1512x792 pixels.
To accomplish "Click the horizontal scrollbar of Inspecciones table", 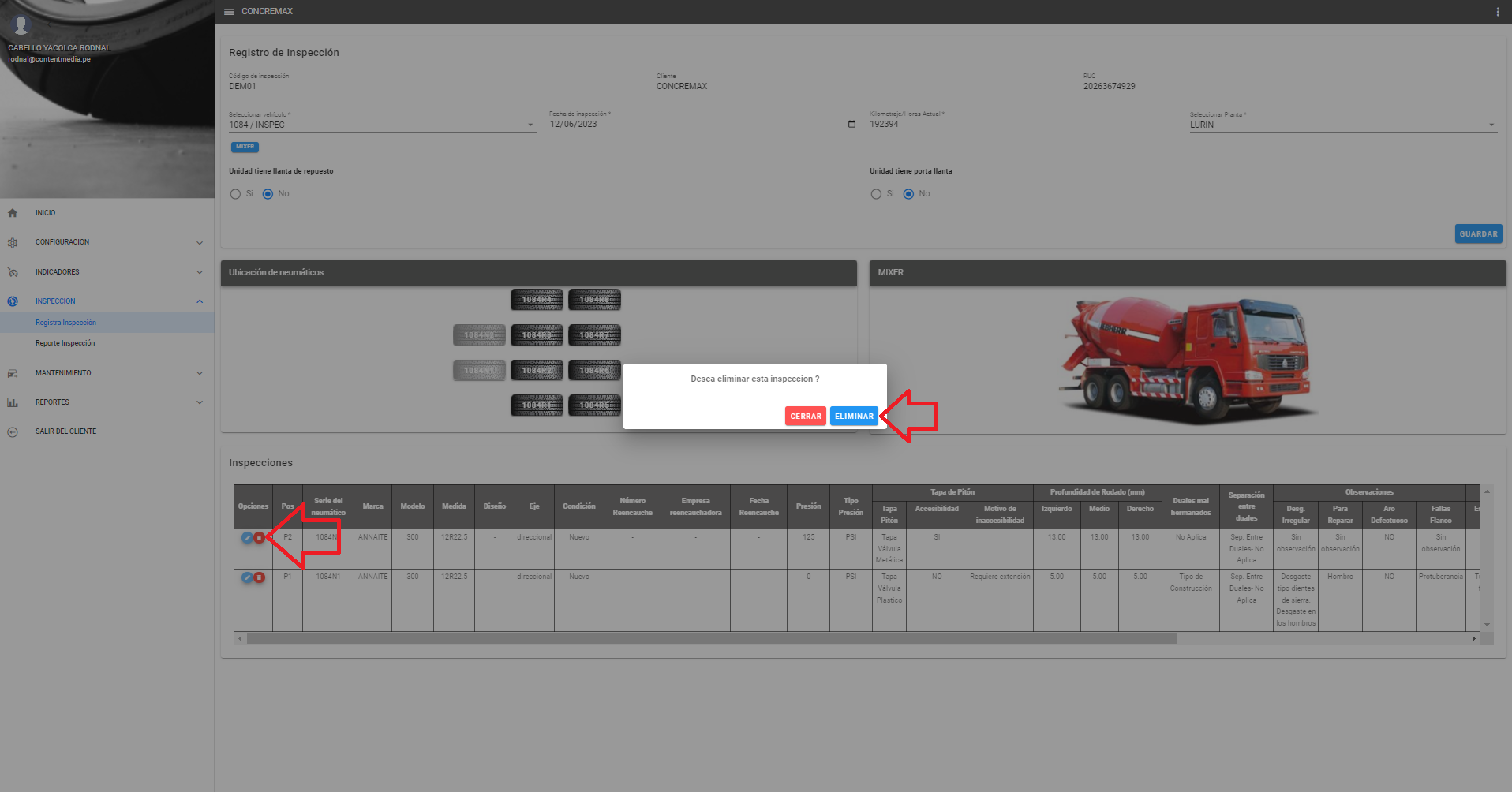I will click(710, 639).
